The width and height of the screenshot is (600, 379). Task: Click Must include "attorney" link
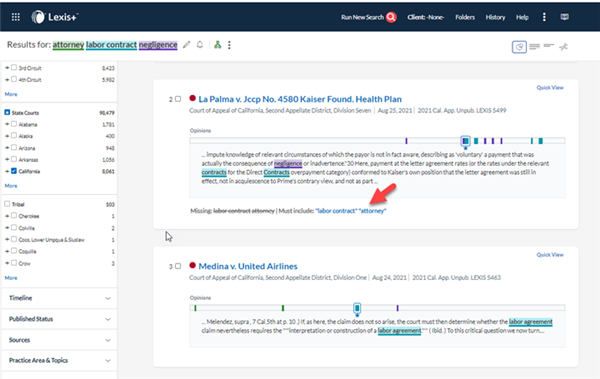point(373,211)
